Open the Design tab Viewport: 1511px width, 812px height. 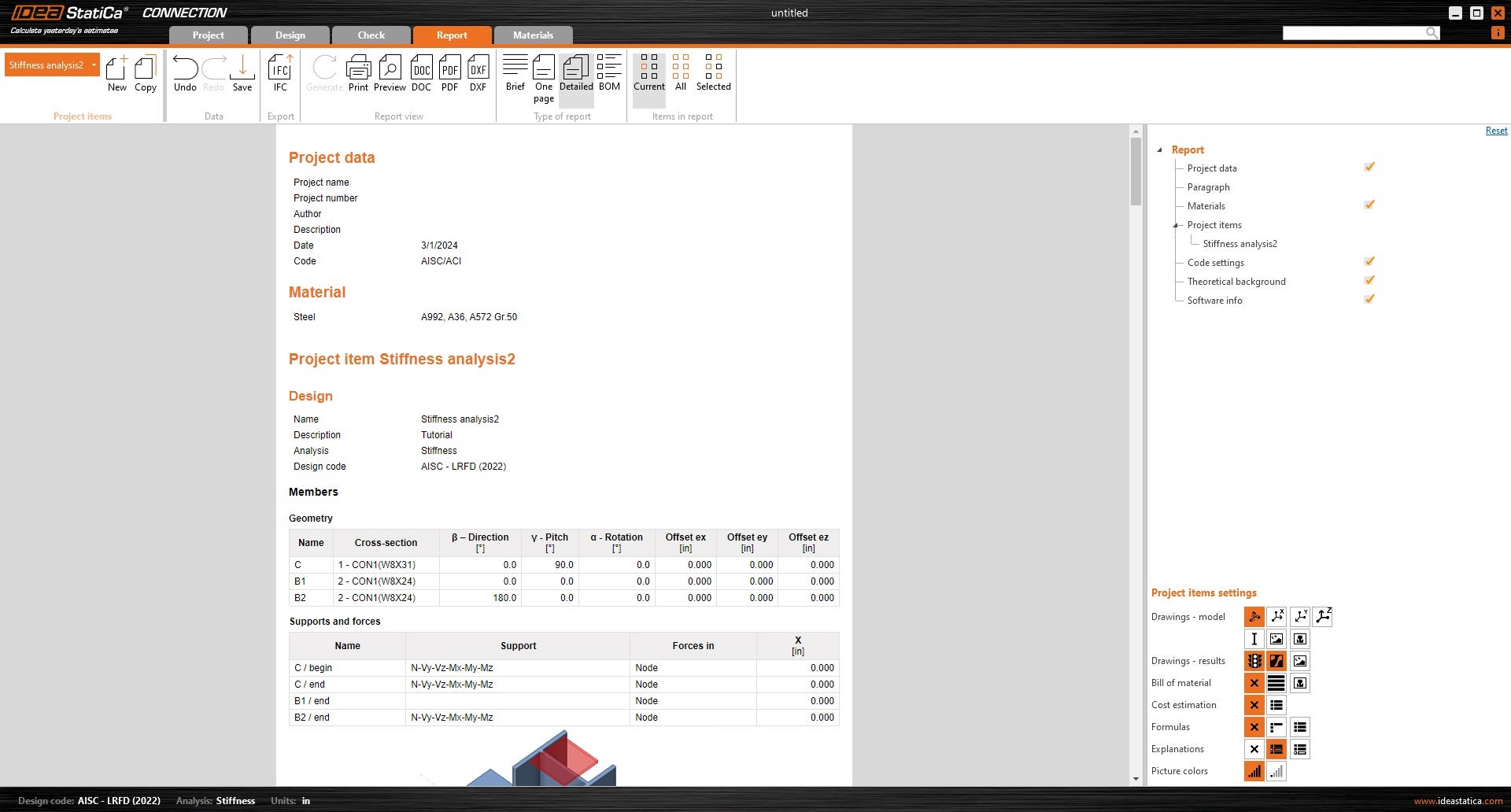290,35
